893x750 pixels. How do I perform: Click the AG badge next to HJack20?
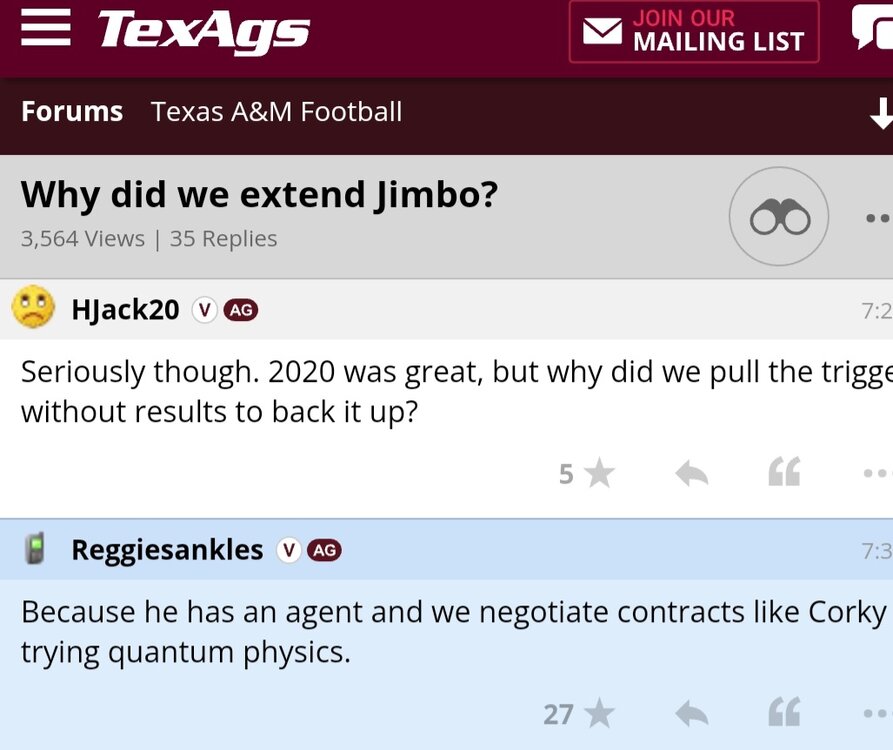click(x=241, y=310)
